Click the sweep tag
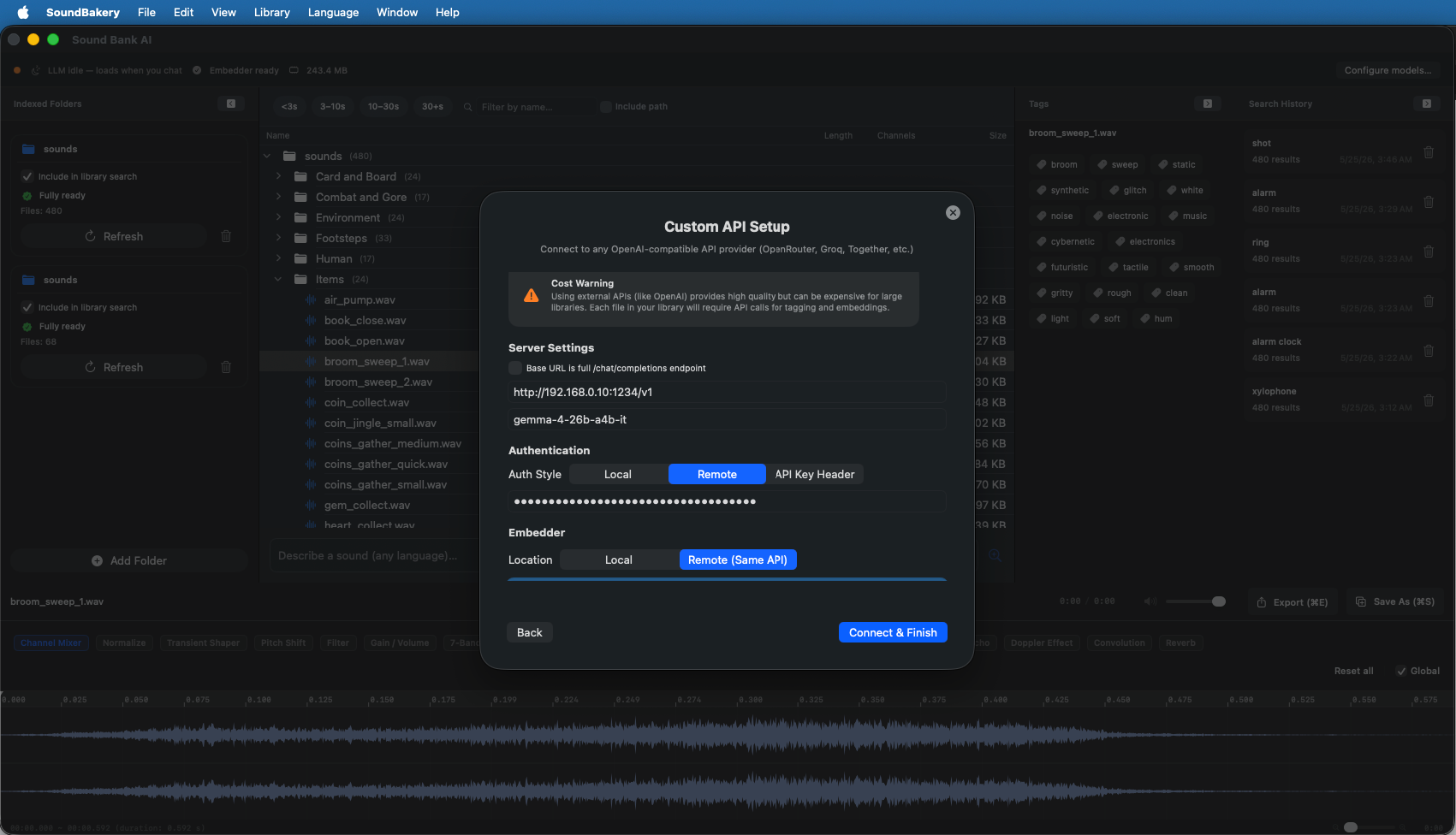 coord(1119,164)
